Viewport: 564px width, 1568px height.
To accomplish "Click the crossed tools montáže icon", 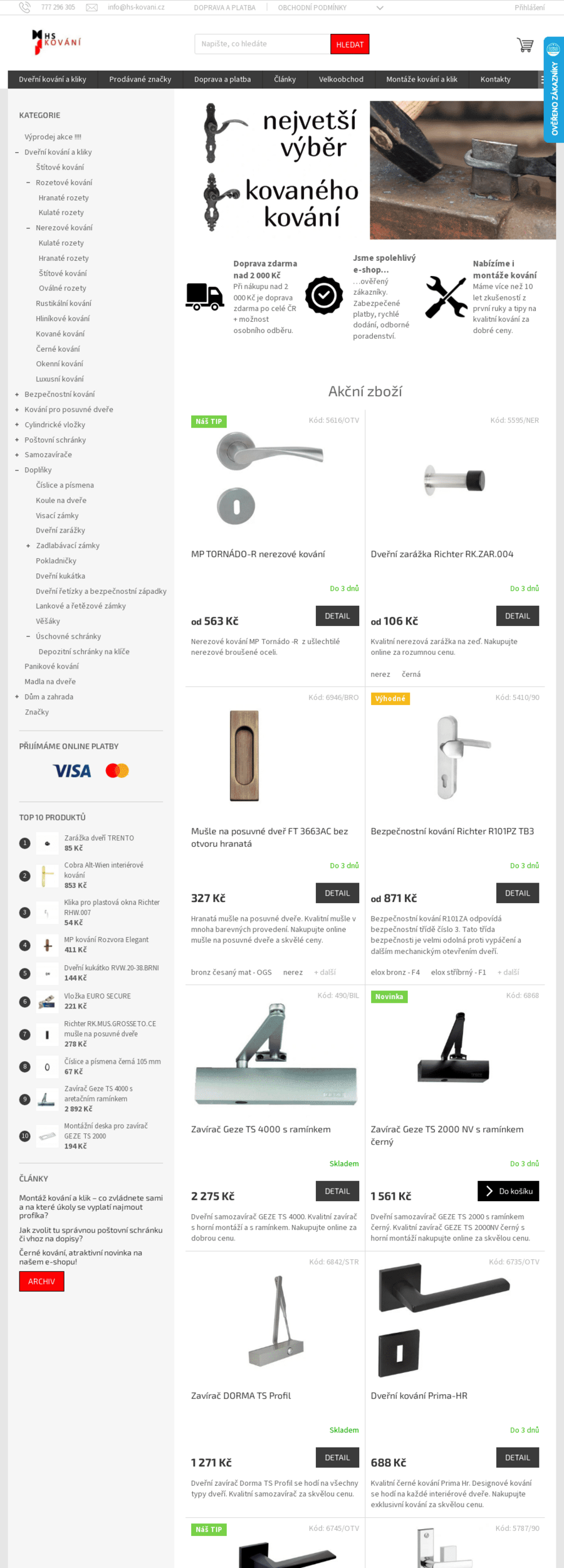I will point(446,297).
